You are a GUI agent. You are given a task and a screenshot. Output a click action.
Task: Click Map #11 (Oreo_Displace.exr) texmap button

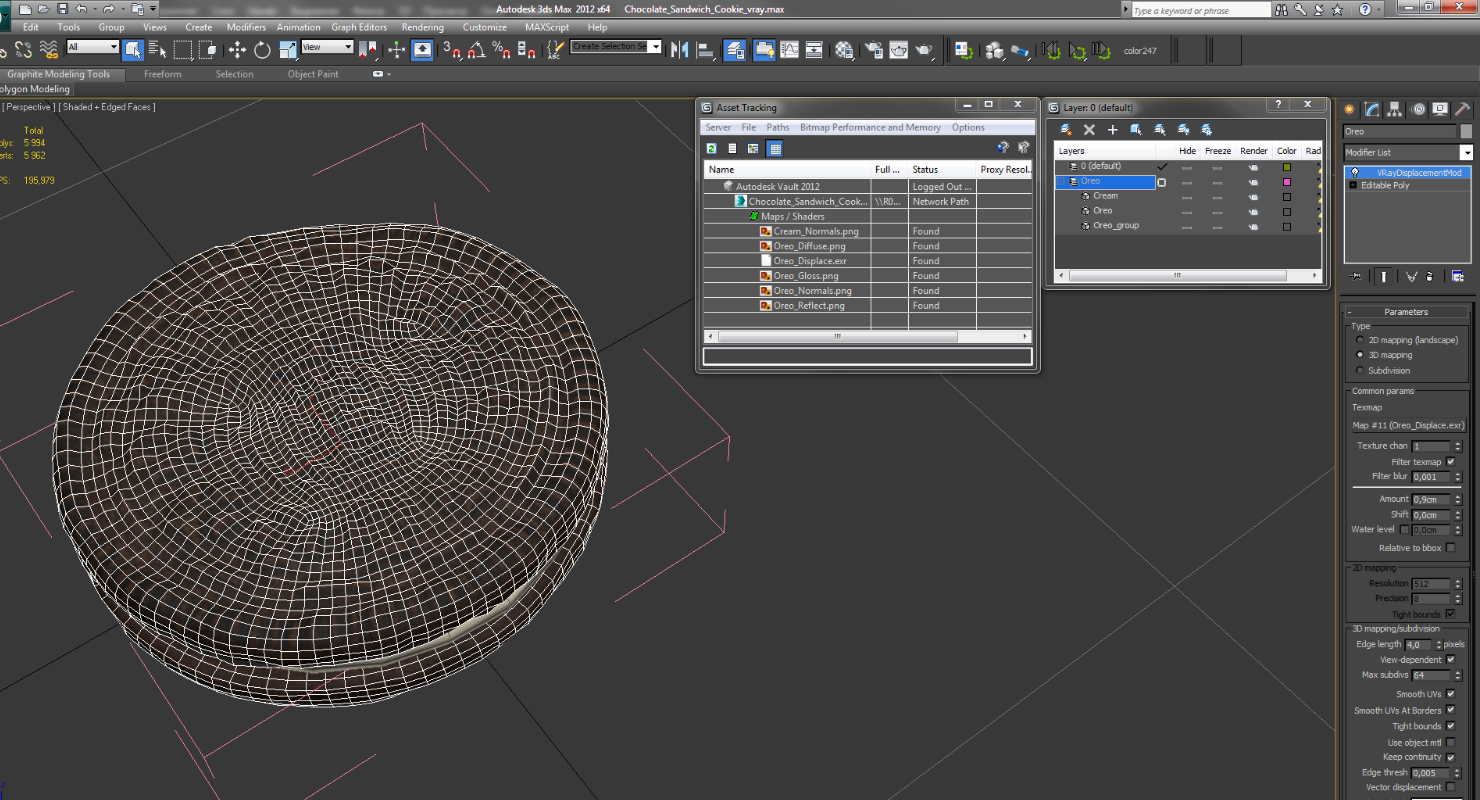click(x=1408, y=425)
